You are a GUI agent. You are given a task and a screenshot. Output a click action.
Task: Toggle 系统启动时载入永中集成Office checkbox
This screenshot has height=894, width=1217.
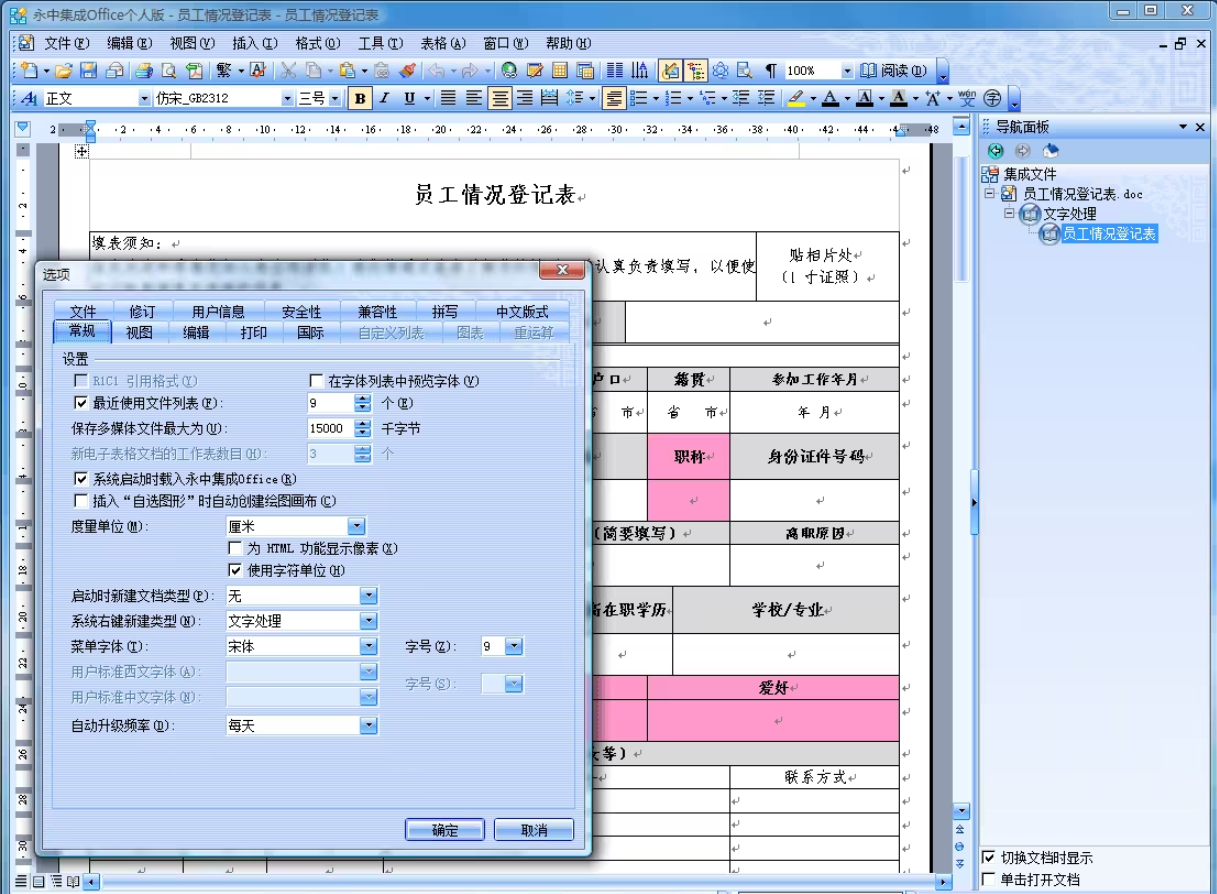pyautogui.click(x=81, y=480)
